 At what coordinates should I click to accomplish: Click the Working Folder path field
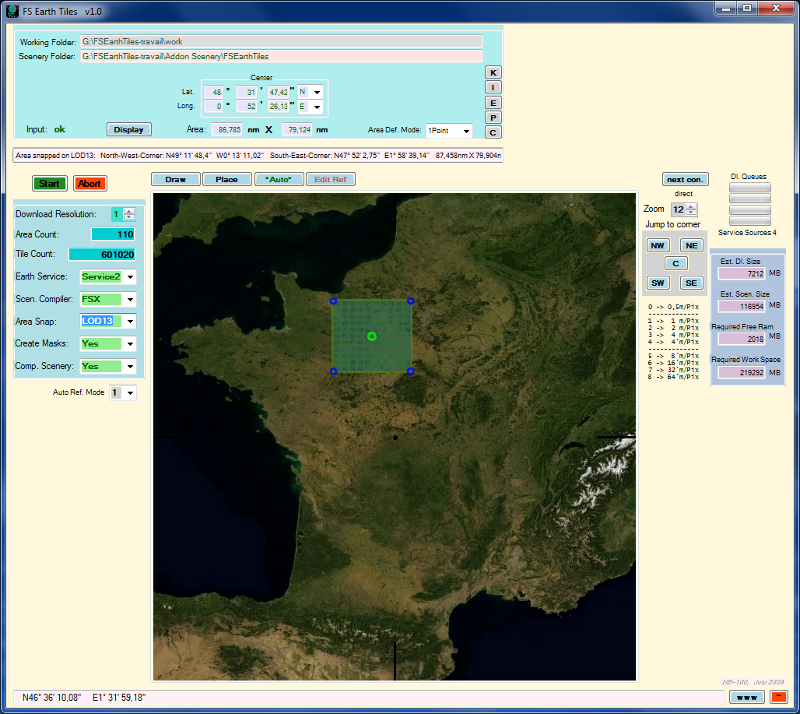282,41
